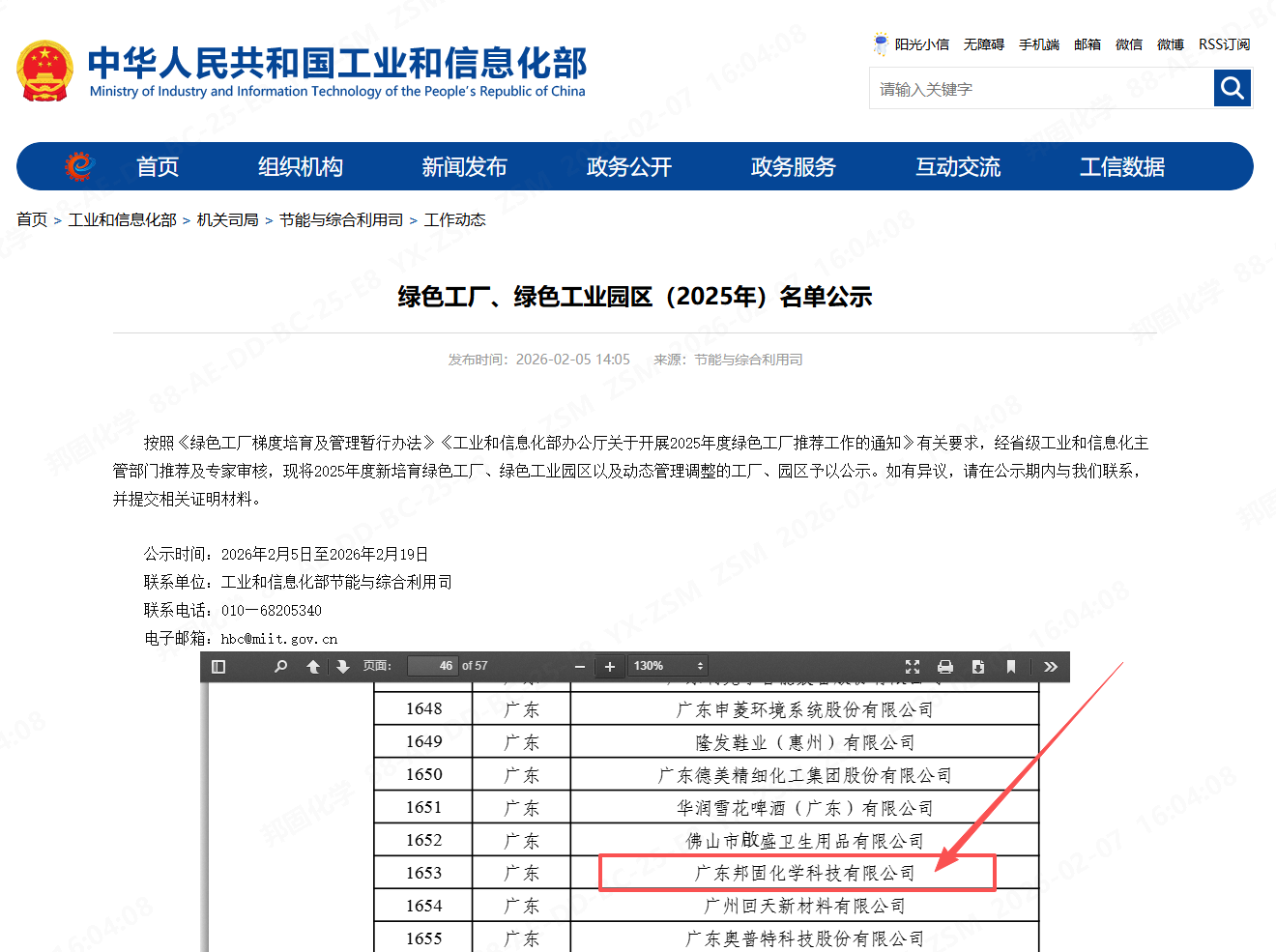Viewport: 1276px width, 952px height.
Task: Print the PDF document
Action: coord(945,667)
